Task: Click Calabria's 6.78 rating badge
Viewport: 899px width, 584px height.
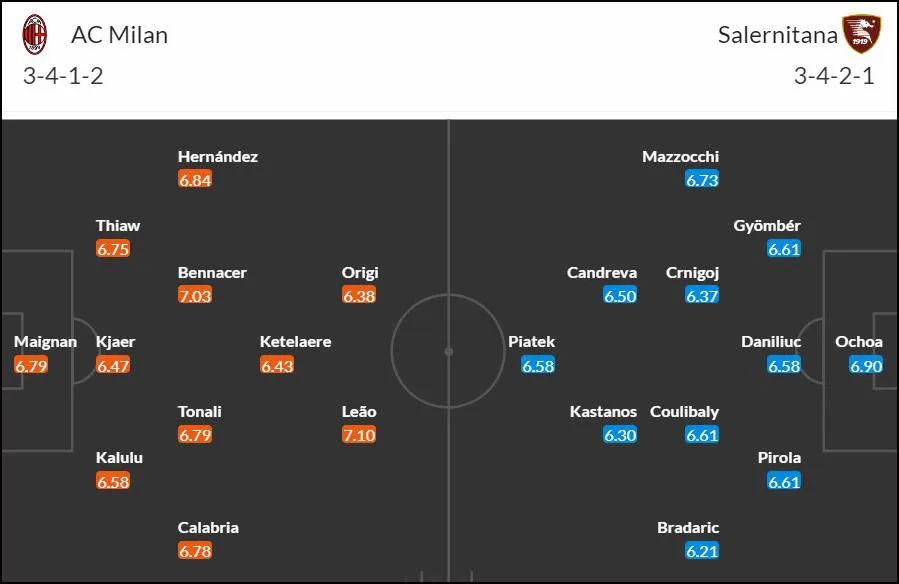Action: click(195, 551)
